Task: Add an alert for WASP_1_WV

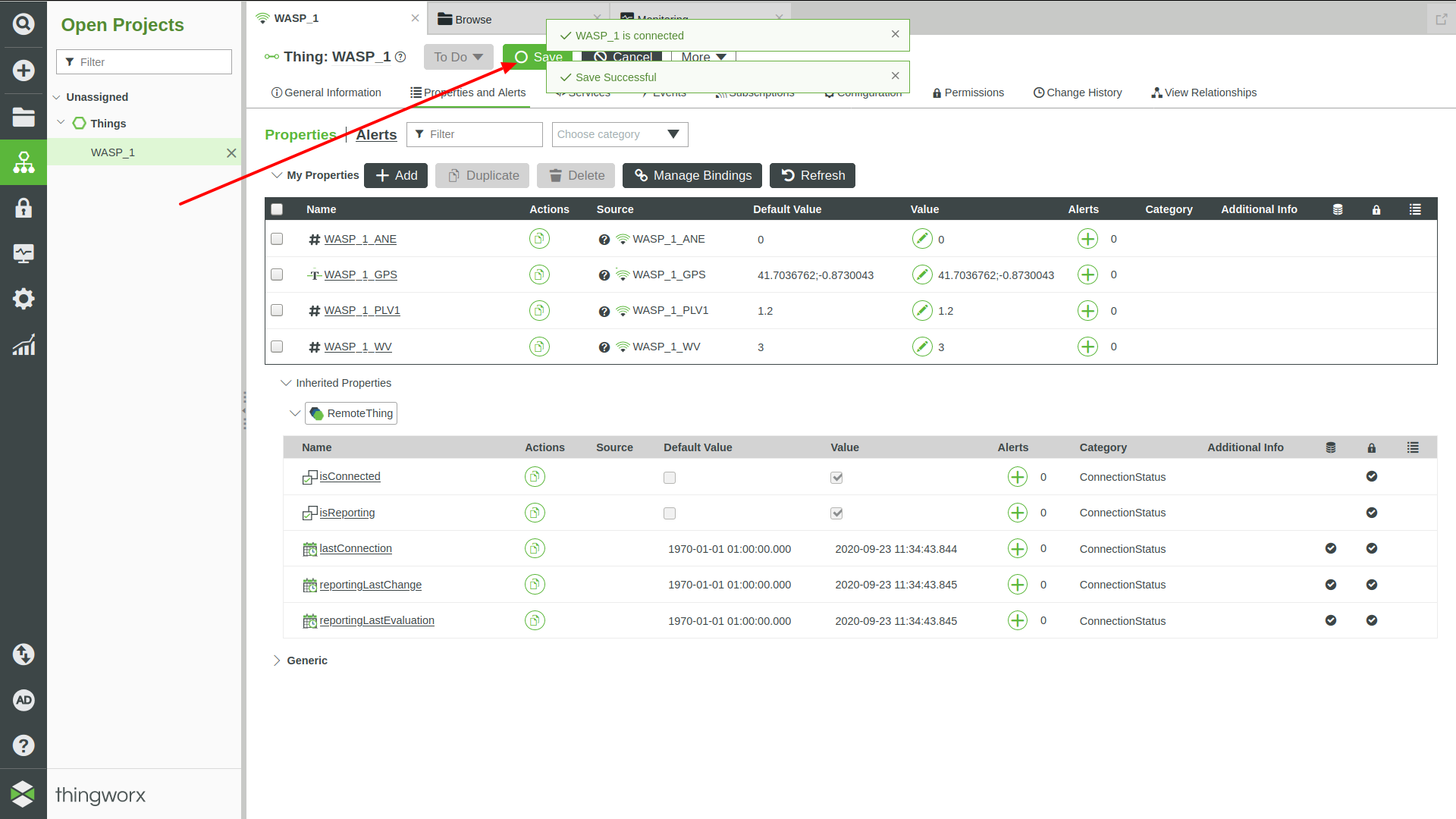Action: [x=1087, y=347]
